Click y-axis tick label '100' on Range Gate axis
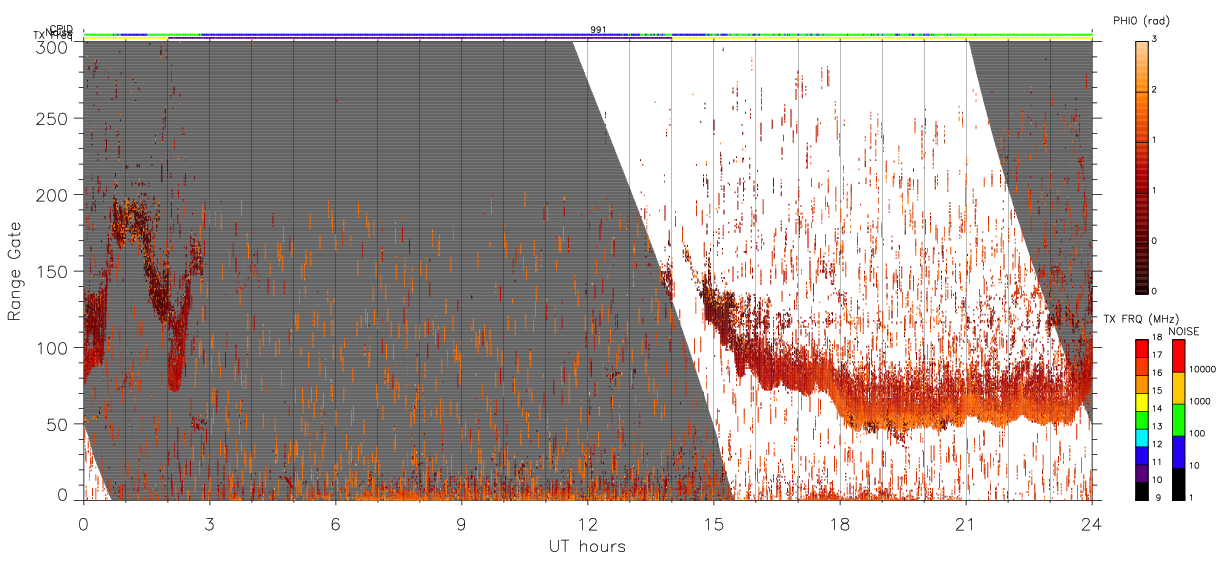Image resolution: width=1228 pixels, height=567 pixels. [52, 348]
